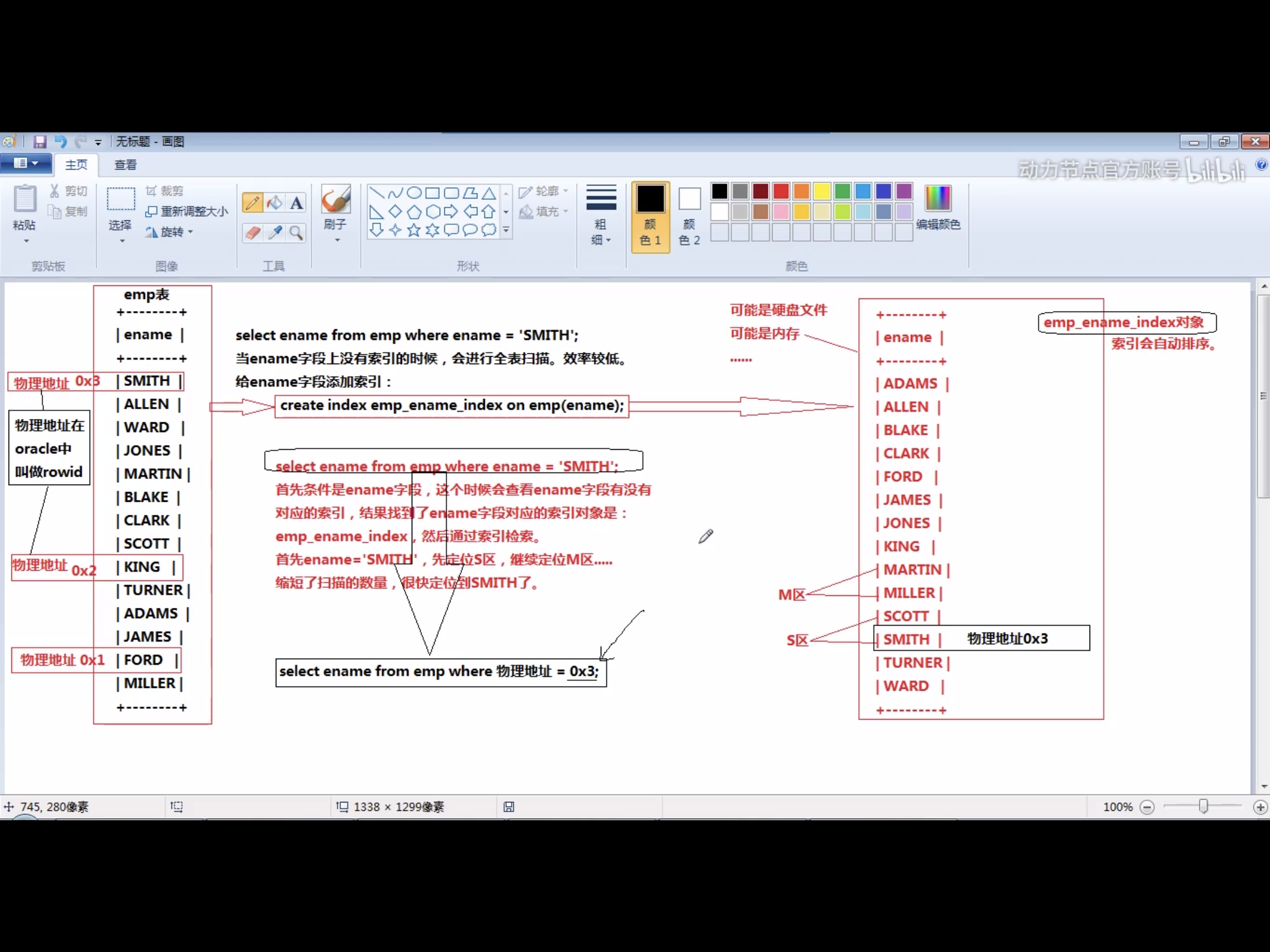This screenshot has height=952, width=1270.
Task: Activate Color 1 selector
Action: click(650, 216)
